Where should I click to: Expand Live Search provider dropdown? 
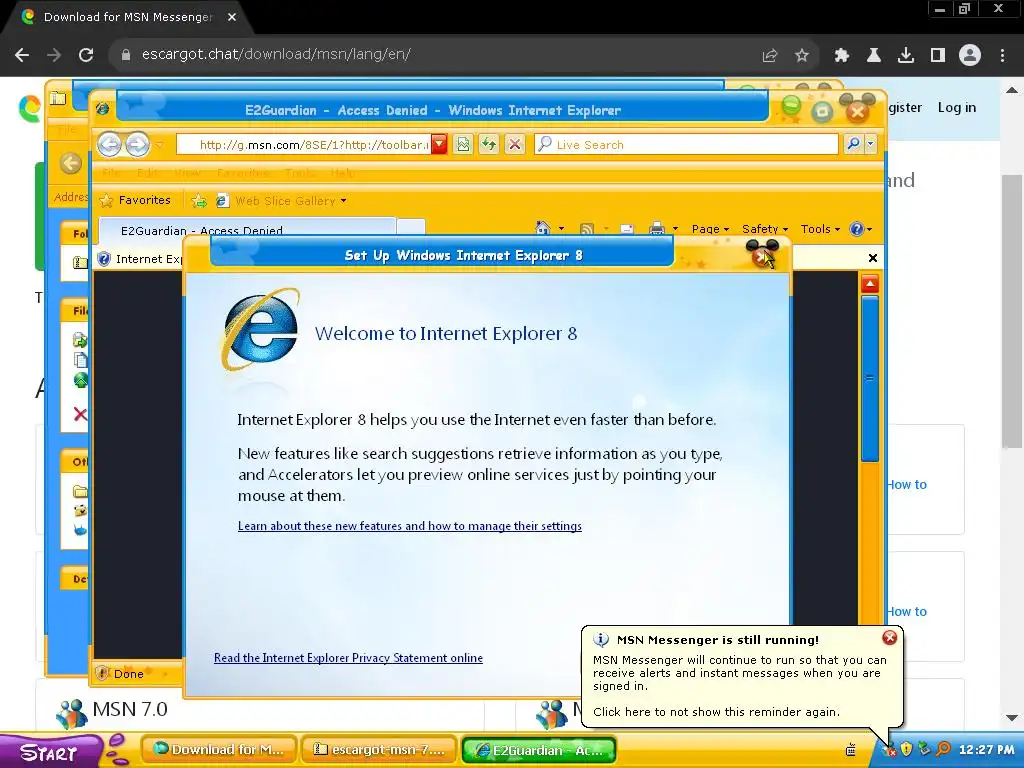[871, 144]
